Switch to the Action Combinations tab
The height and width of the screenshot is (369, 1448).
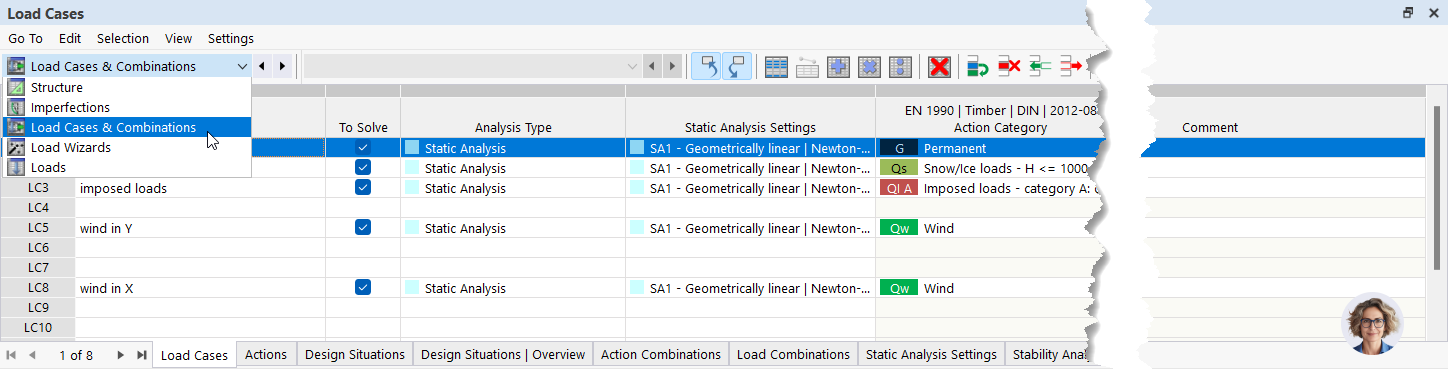pos(661,355)
